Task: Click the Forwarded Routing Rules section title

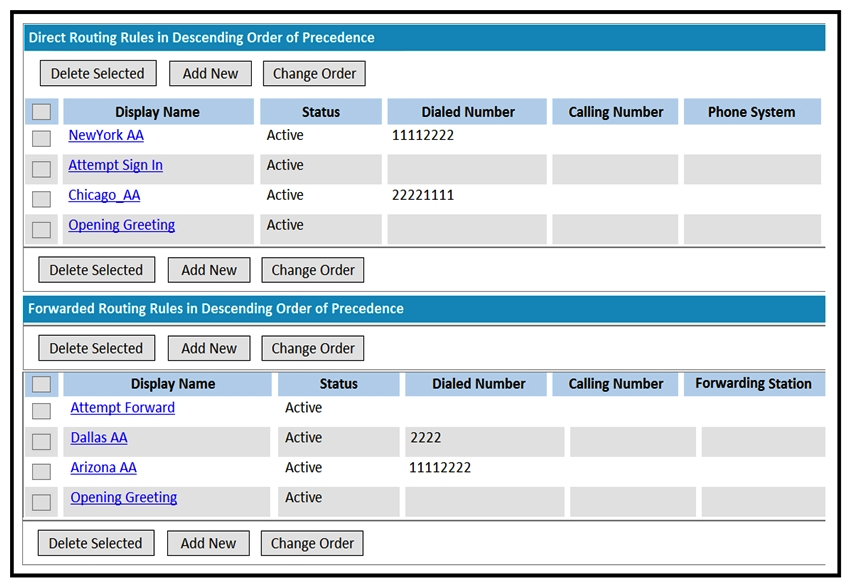Action: tap(216, 308)
